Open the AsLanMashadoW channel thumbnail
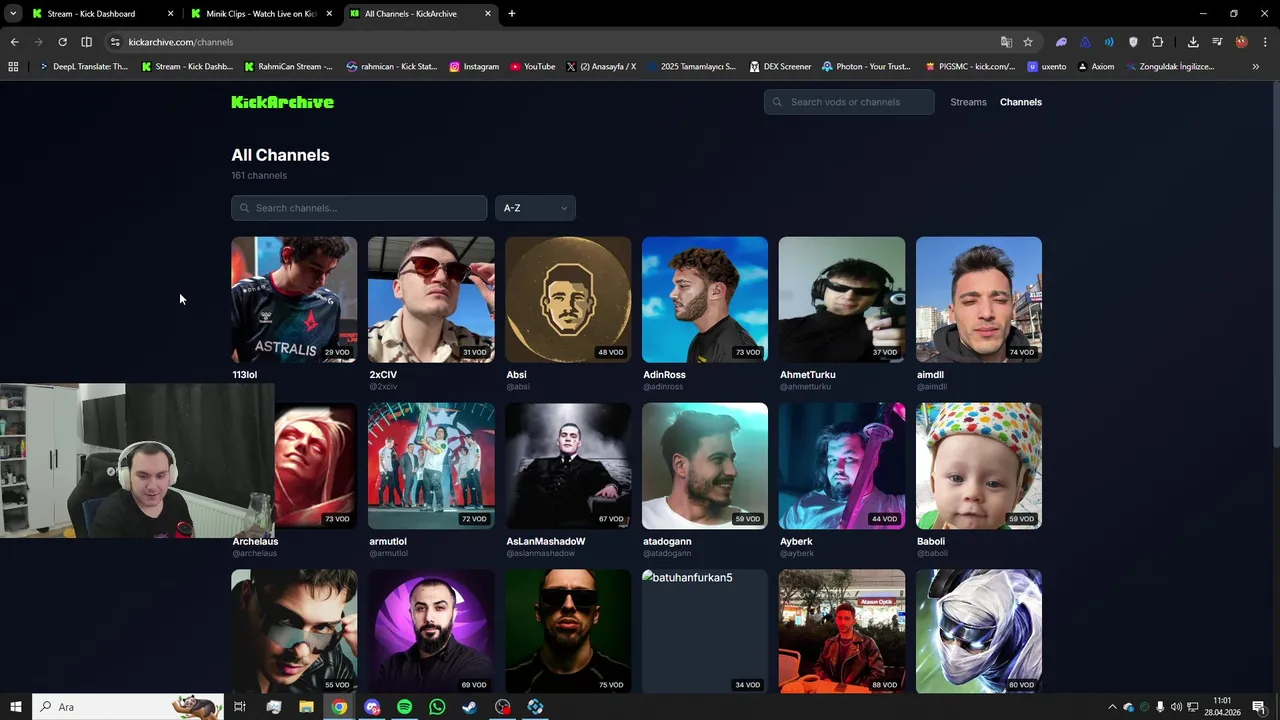The height and width of the screenshot is (720, 1280). (x=568, y=466)
